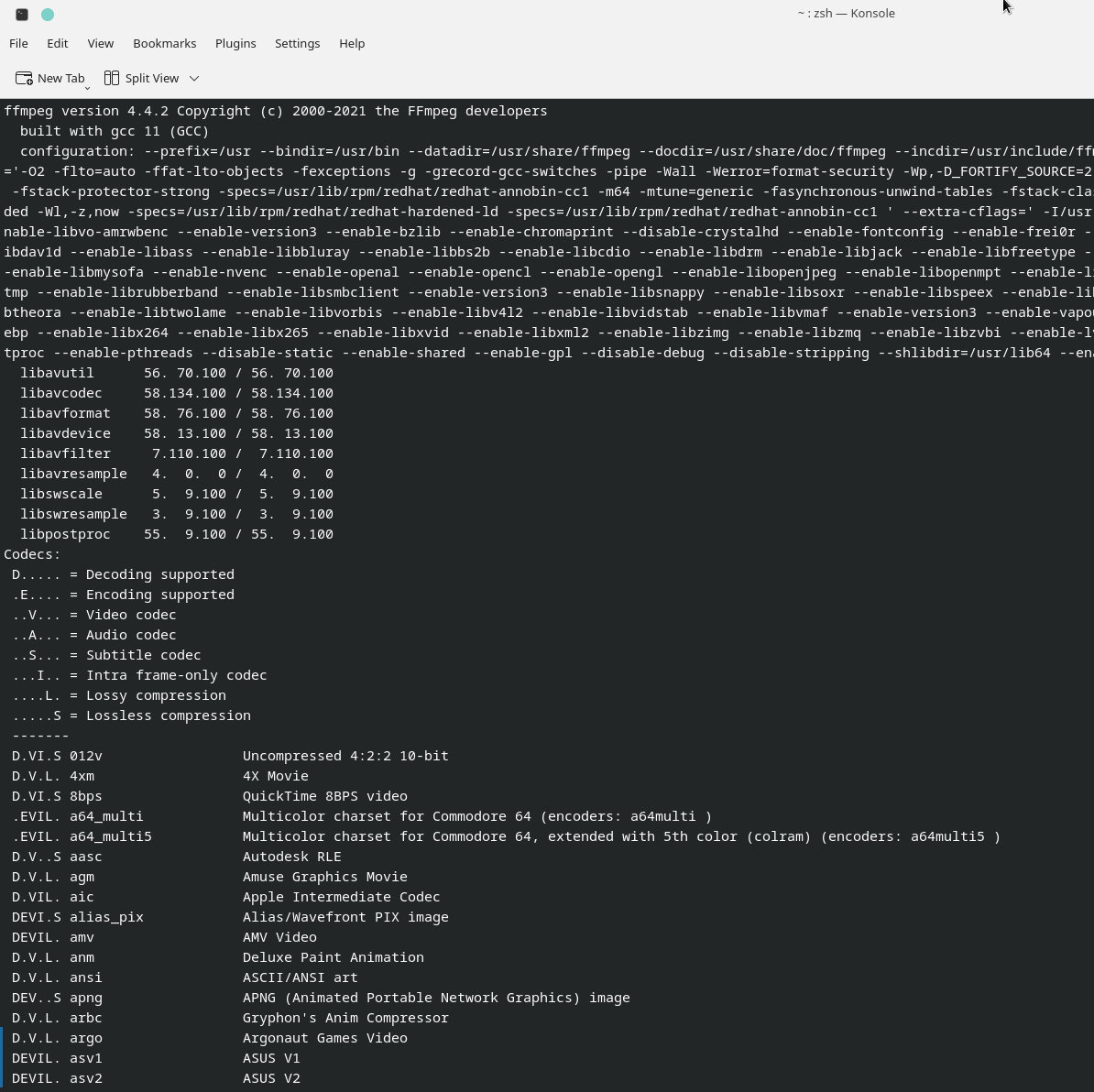Click the Split View label text

[152, 78]
